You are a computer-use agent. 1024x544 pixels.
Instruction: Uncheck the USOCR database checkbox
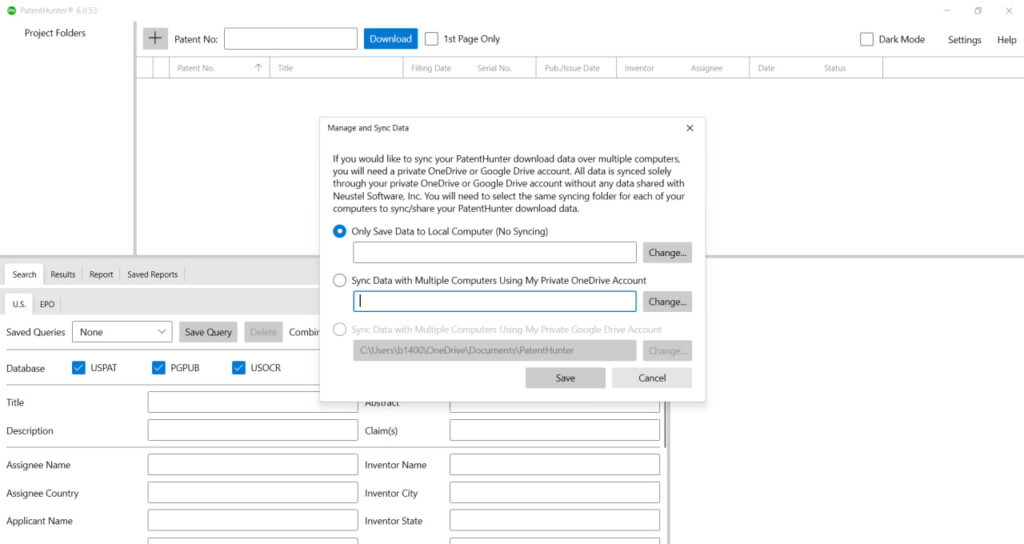[238, 368]
